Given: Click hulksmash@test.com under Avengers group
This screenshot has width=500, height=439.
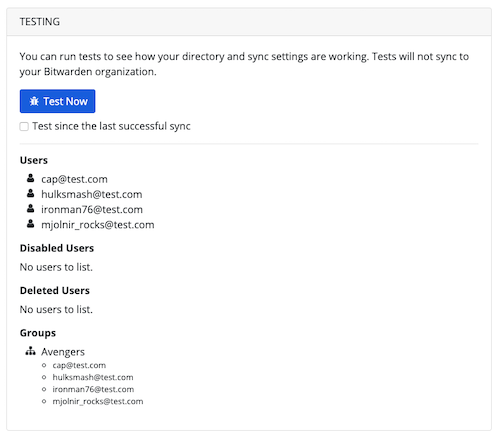Looking at the screenshot, I should point(93,377).
